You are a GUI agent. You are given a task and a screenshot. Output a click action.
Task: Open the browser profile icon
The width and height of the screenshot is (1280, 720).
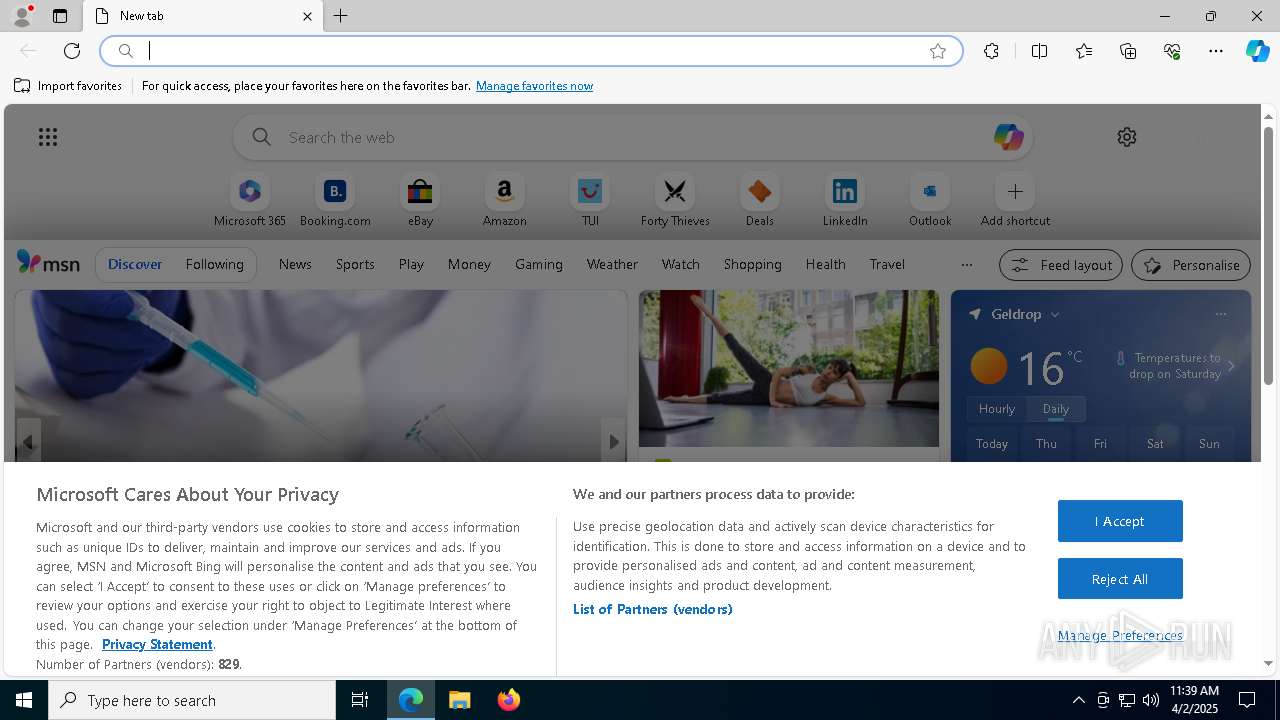click(22, 16)
